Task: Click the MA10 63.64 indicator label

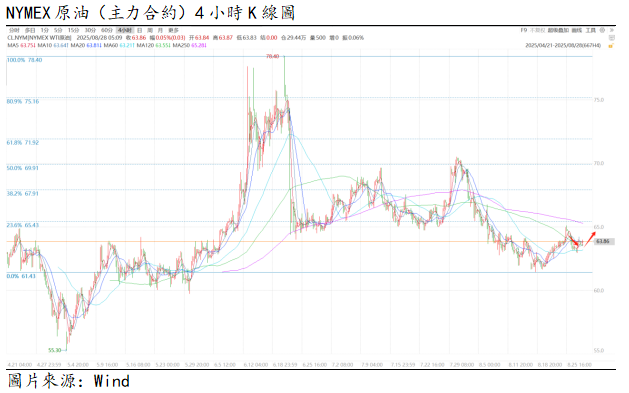Action: pos(53,46)
